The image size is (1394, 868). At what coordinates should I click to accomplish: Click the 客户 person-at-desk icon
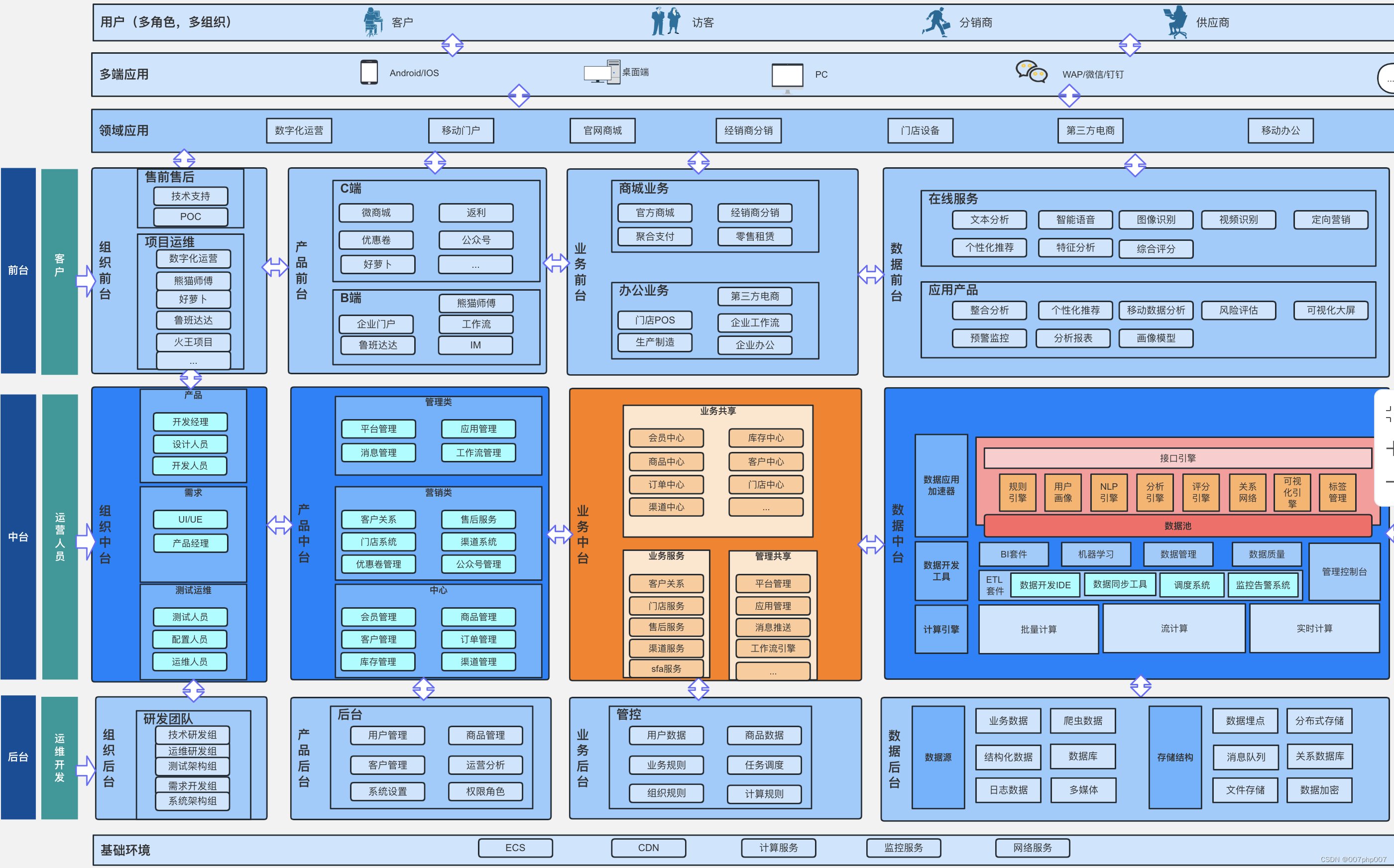373,22
